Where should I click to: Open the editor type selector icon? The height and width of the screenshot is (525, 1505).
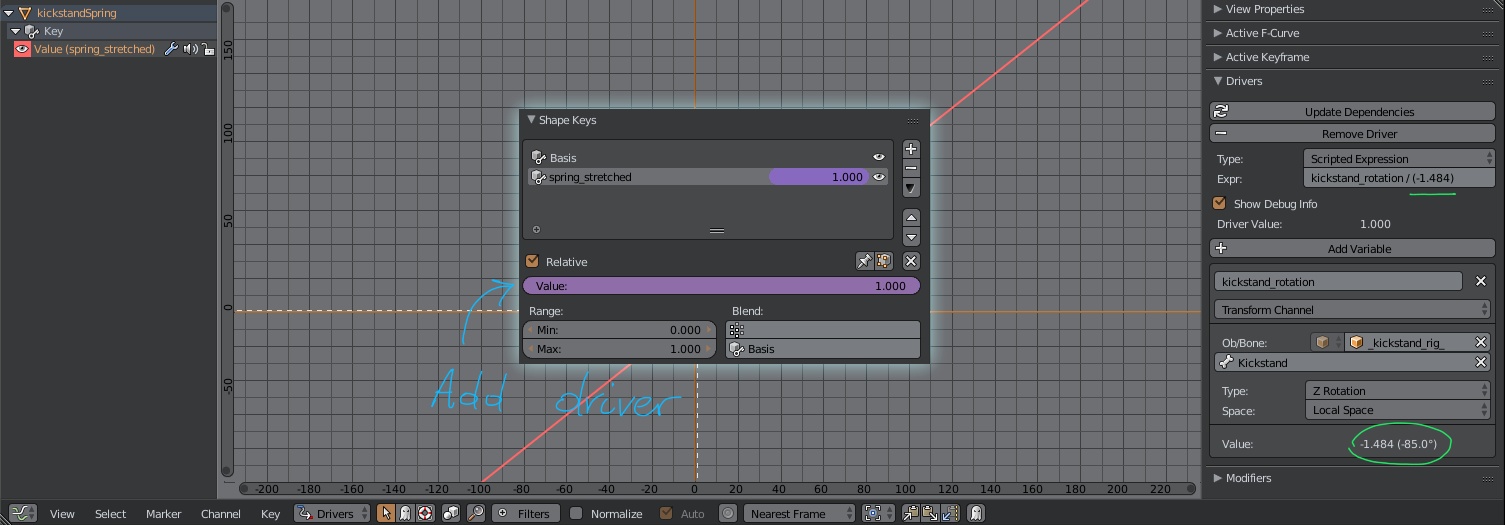click(x=23, y=513)
